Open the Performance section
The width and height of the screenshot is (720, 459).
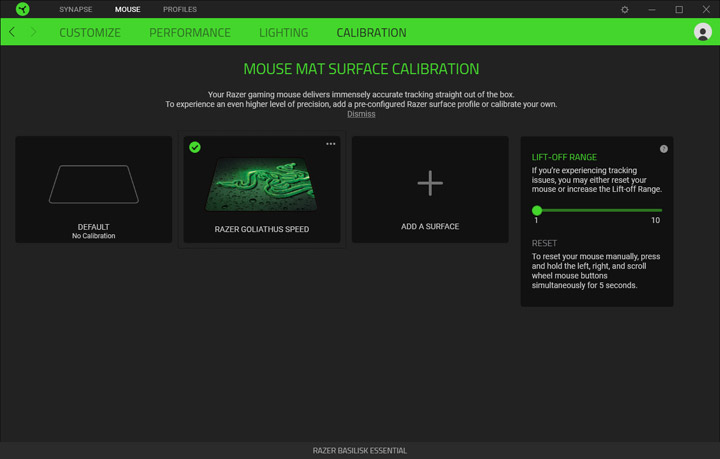pos(190,33)
